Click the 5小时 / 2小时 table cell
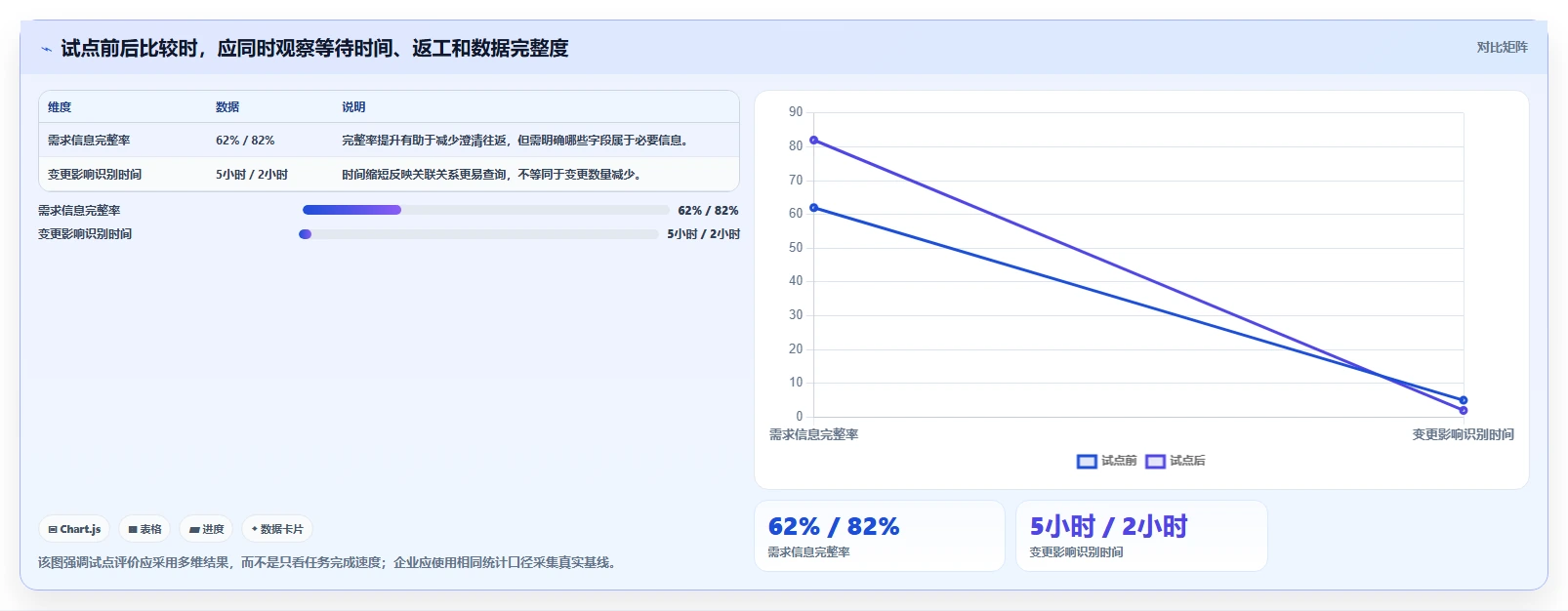 point(252,175)
